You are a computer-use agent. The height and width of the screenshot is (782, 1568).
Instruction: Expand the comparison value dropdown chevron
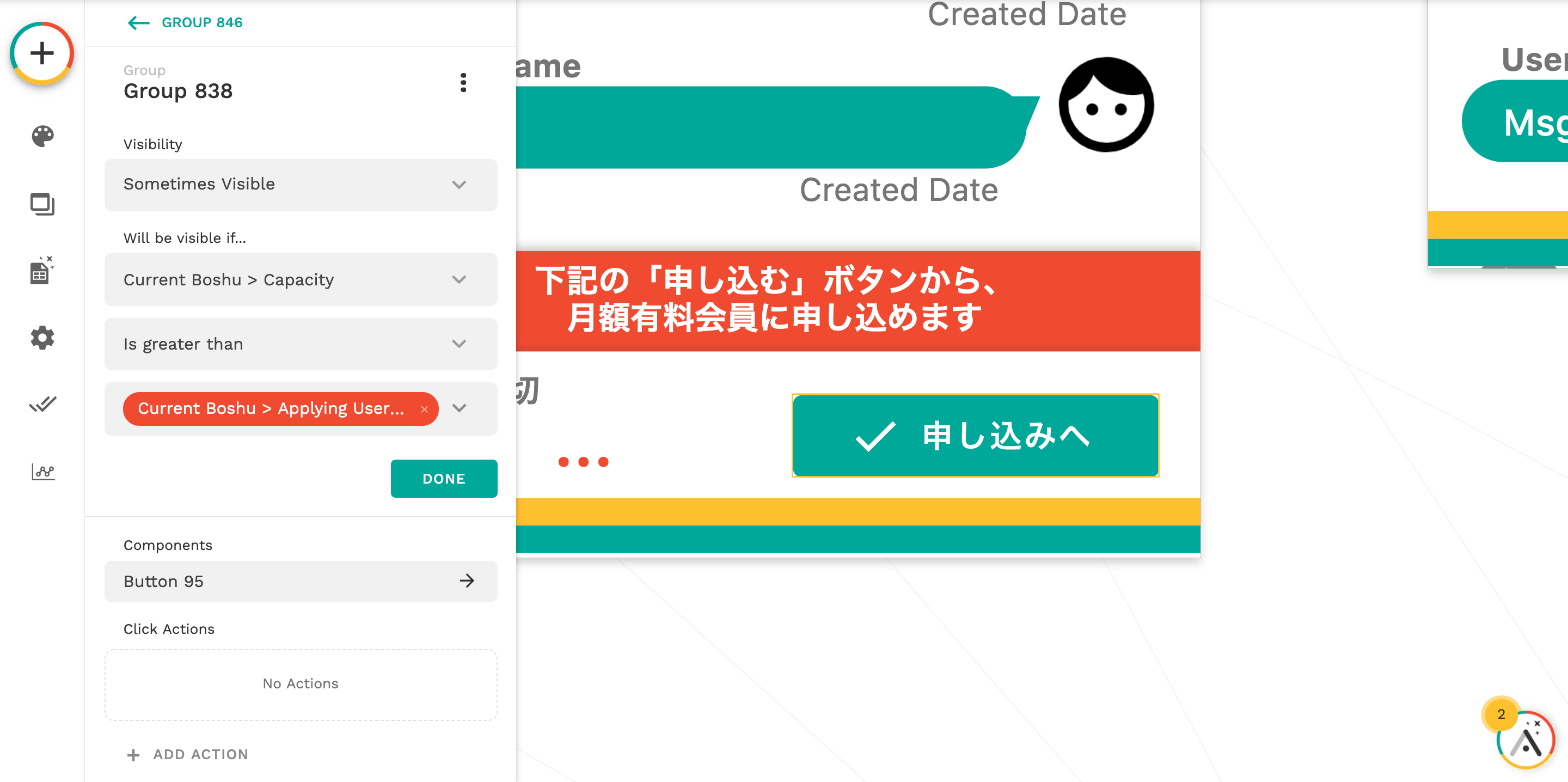pyautogui.click(x=460, y=408)
